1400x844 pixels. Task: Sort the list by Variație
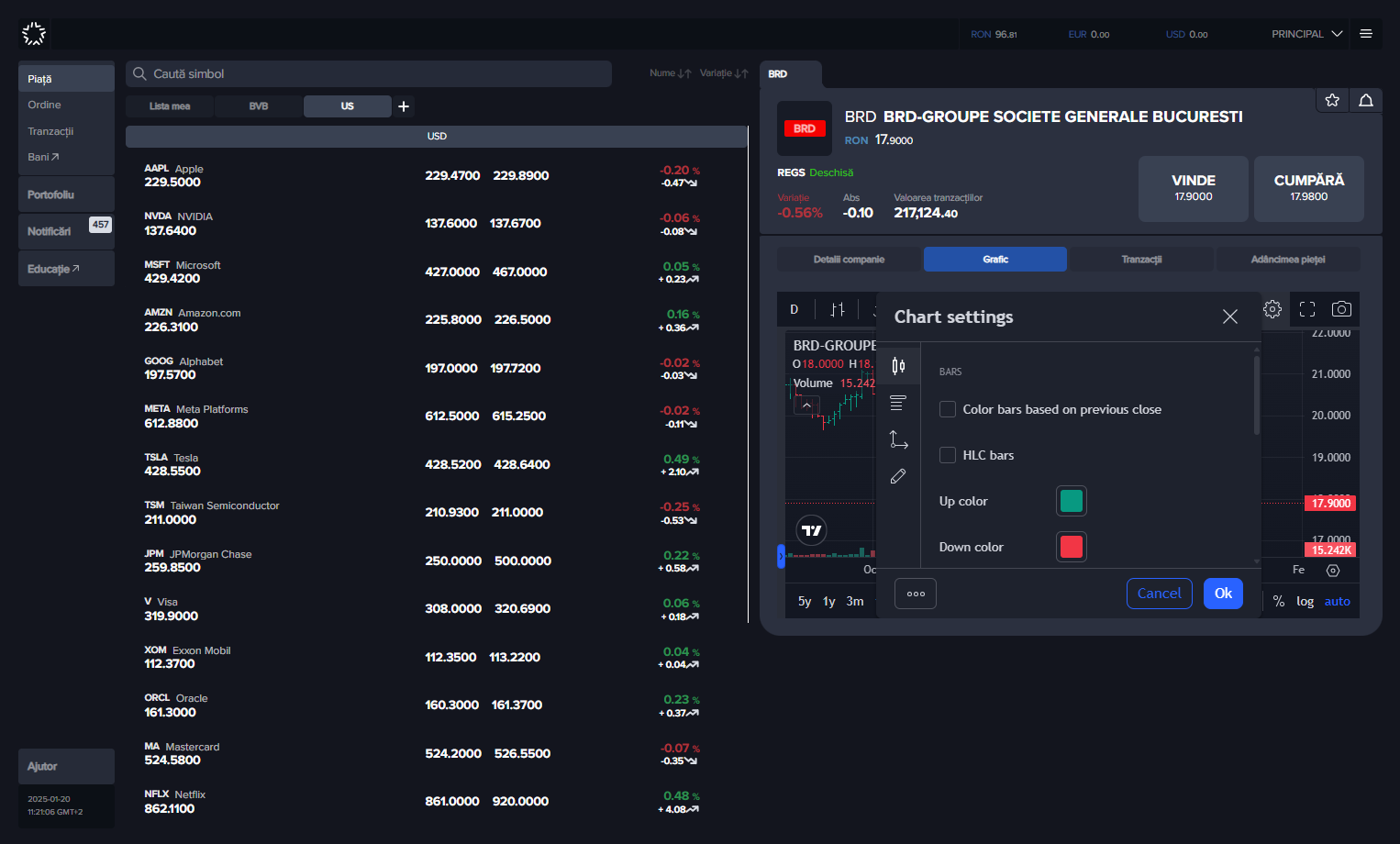coord(724,73)
